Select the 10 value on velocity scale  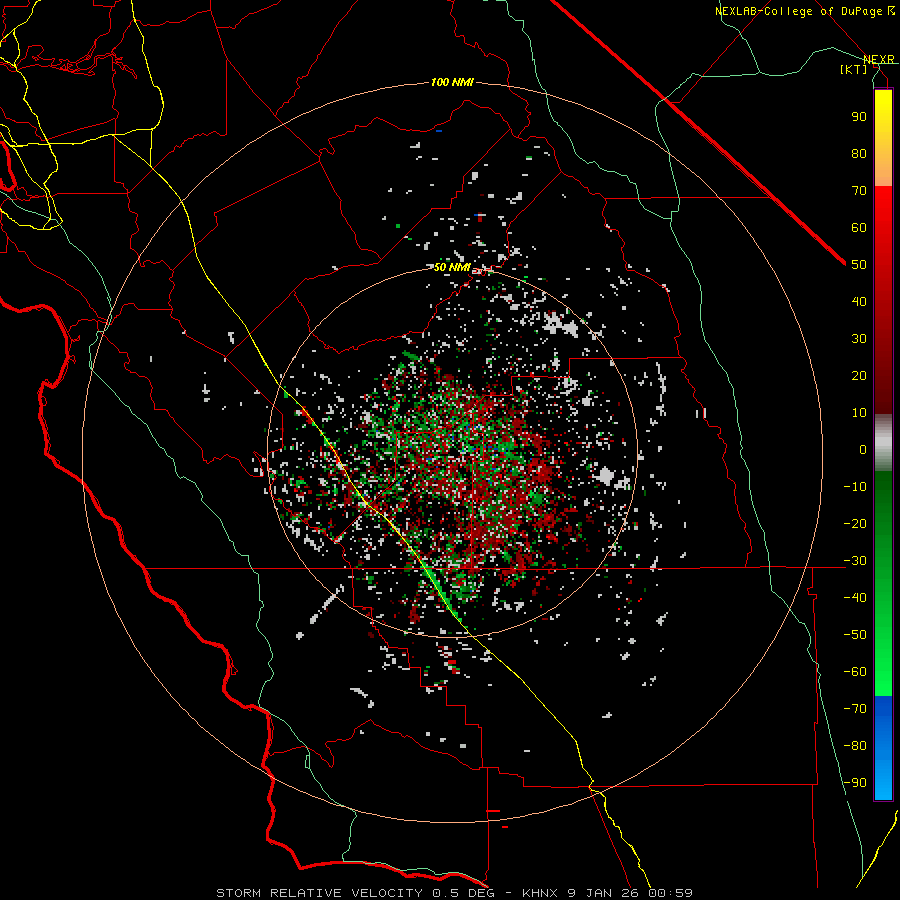pos(859,413)
